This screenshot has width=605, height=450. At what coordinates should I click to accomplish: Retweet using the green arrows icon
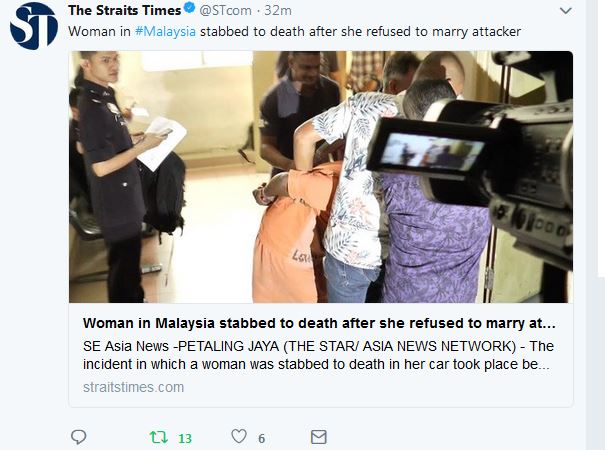pos(159,437)
